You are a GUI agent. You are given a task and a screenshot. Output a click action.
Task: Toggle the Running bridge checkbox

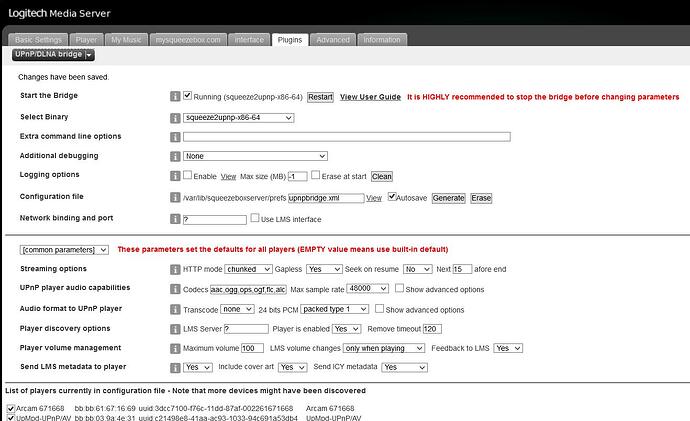pos(187,95)
